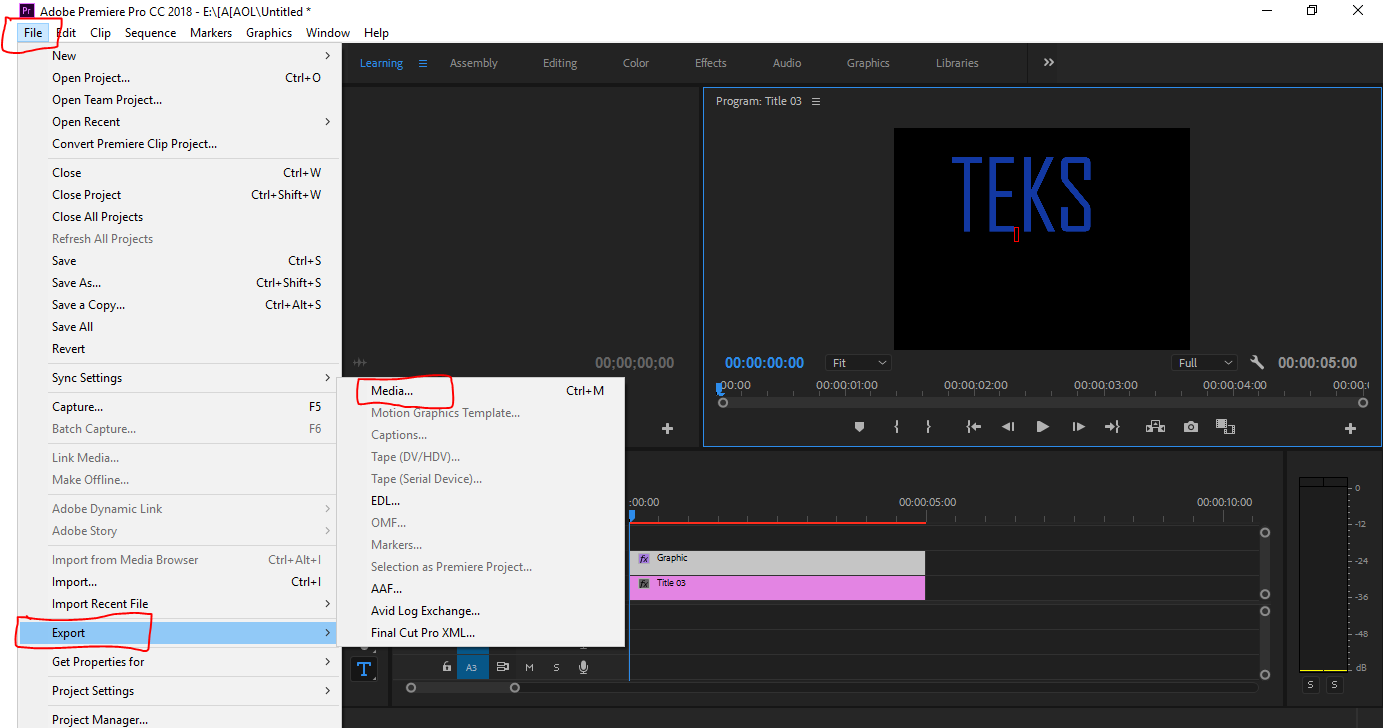Open the Fit zoom level dropdown
This screenshot has width=1383, height=728.
click(859, 363)
